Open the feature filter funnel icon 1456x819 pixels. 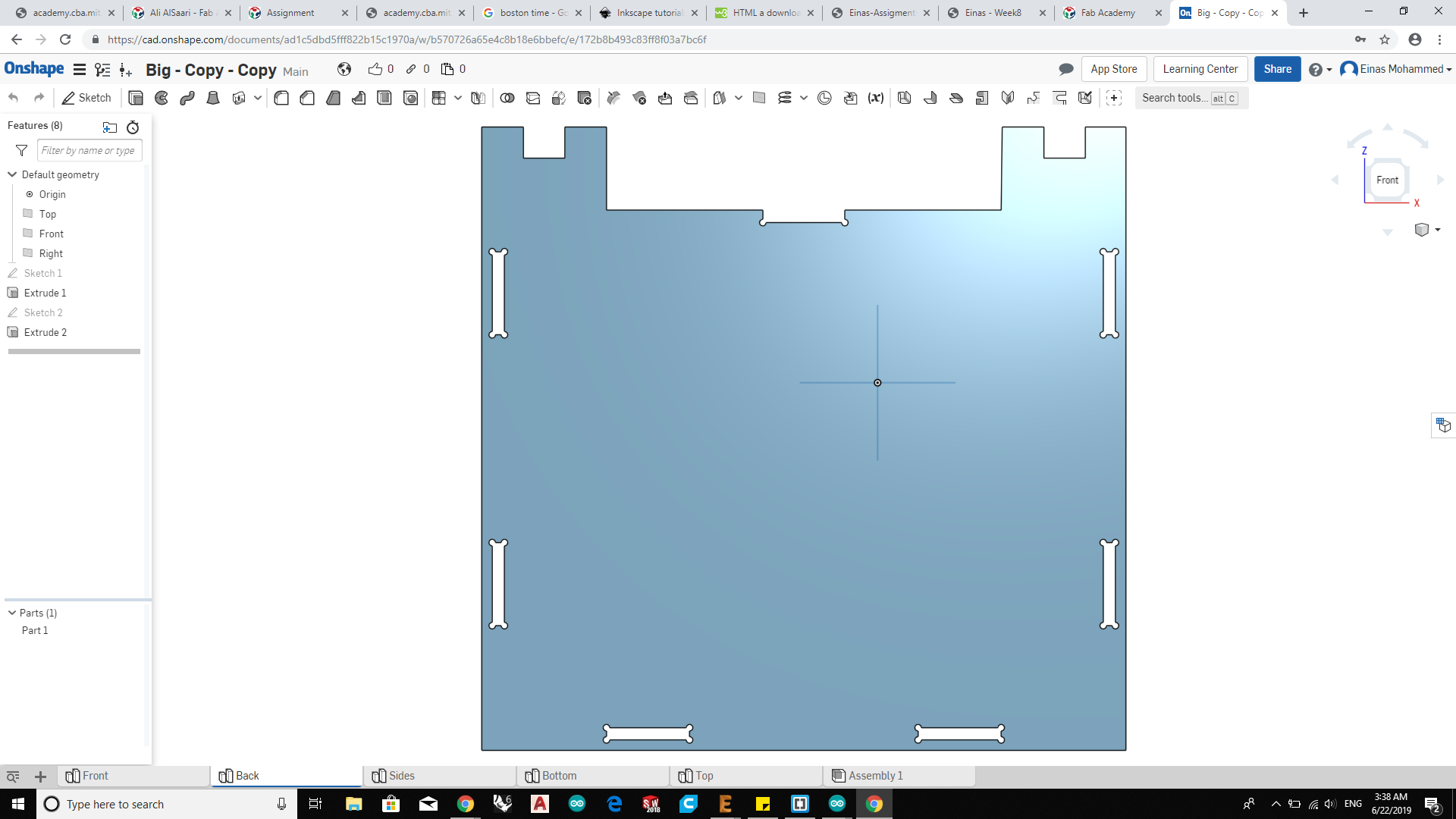[x=21, y=150]
